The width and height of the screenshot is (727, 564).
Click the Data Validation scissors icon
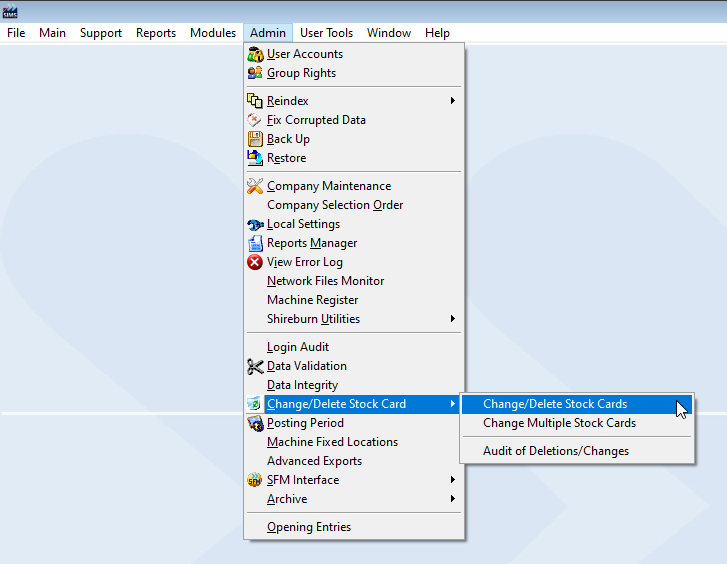255,366
